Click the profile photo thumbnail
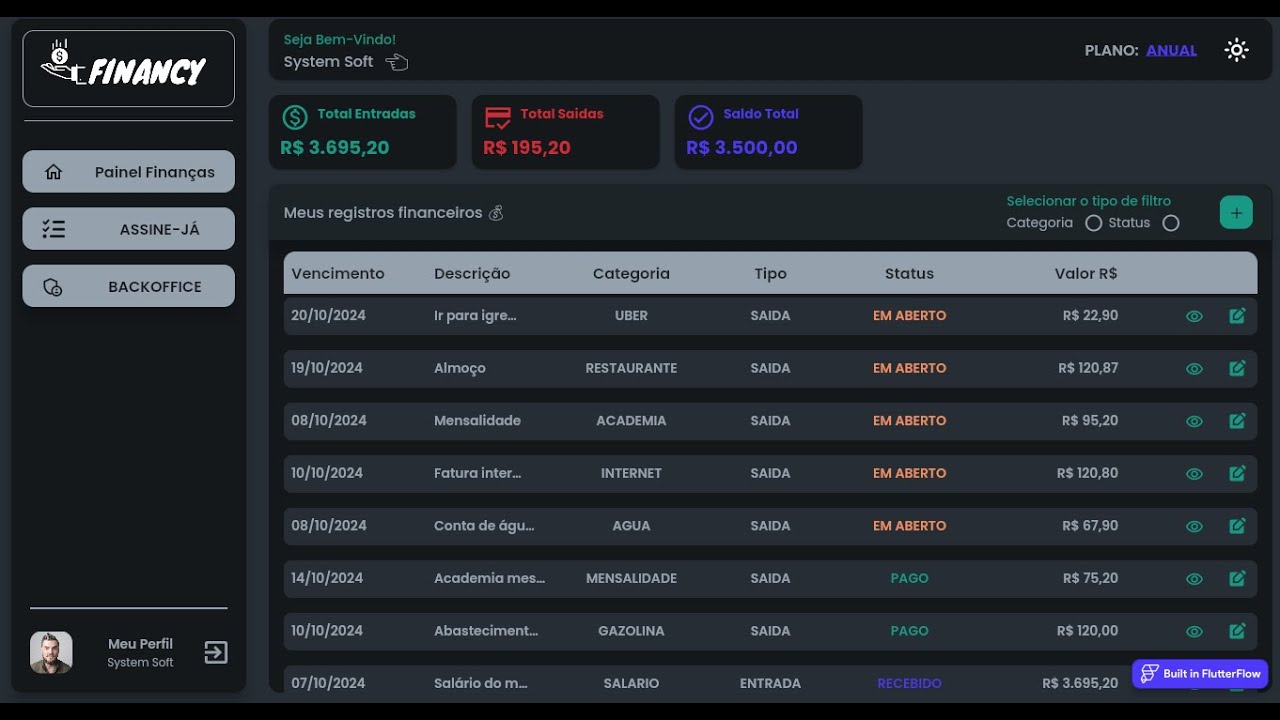1280x720 pixels. click(51, 652)
